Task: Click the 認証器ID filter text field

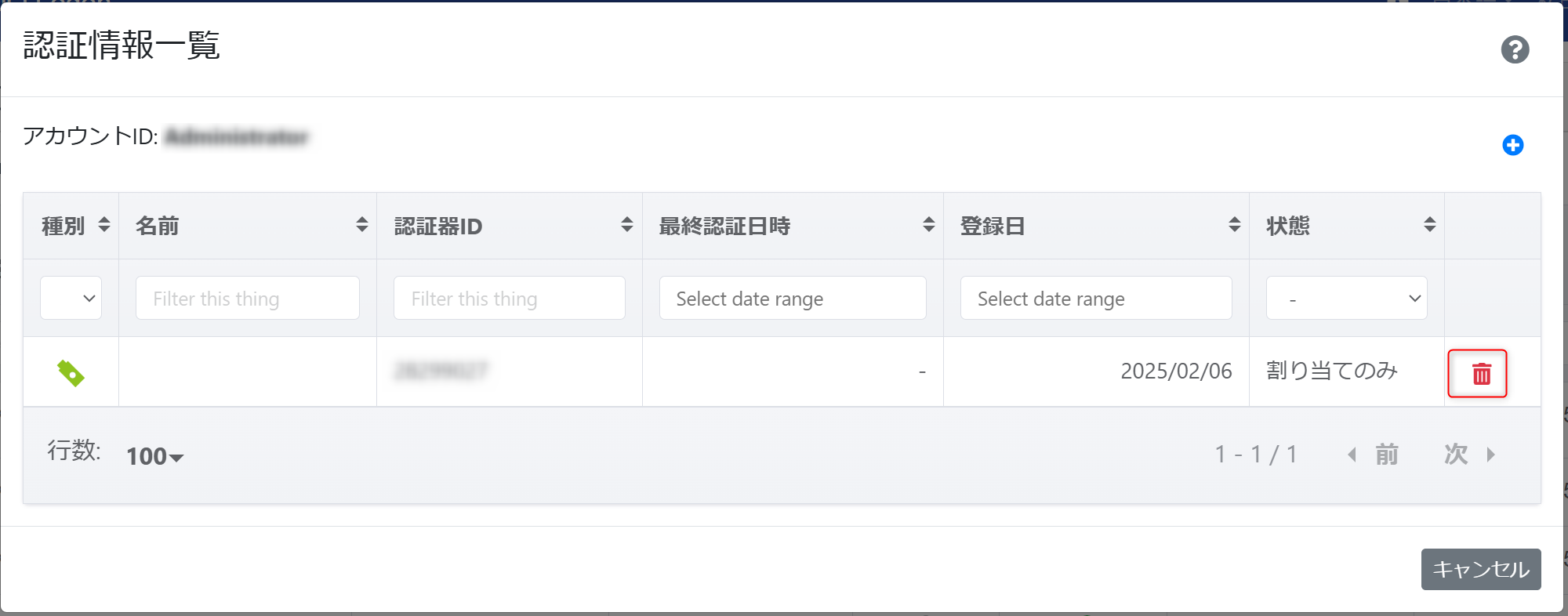Action: tap(509, 299)
